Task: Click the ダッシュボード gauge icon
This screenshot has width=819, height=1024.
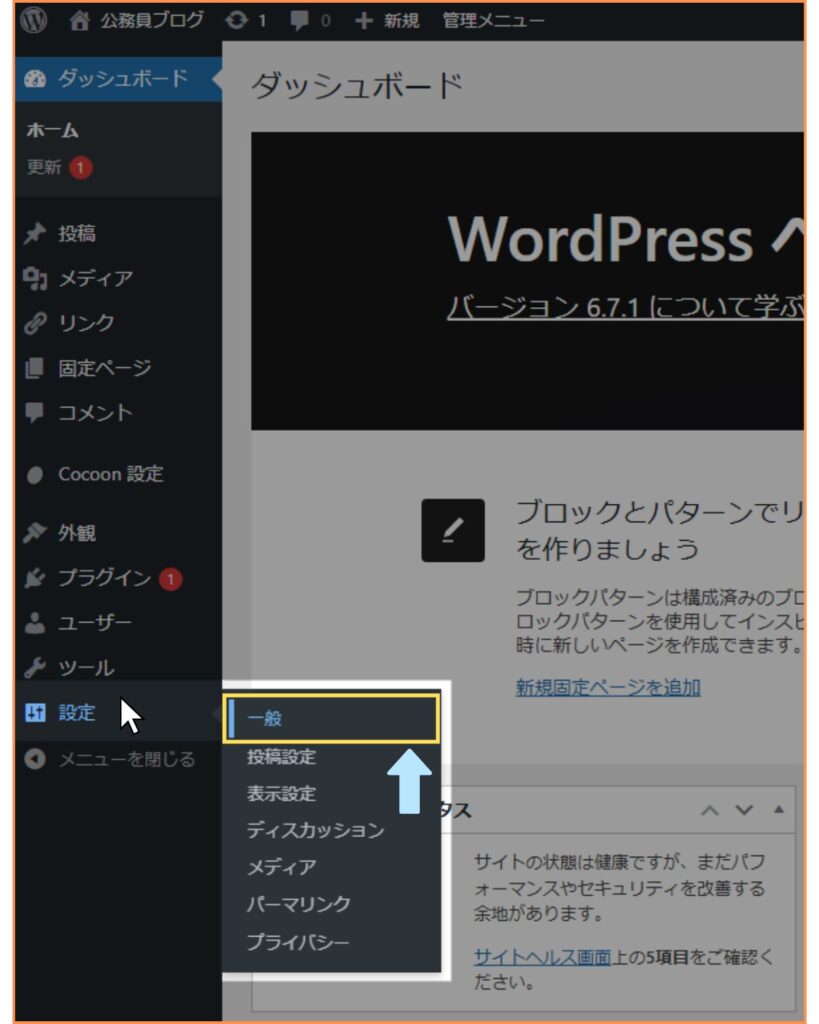Action: [x=35, y=79]
